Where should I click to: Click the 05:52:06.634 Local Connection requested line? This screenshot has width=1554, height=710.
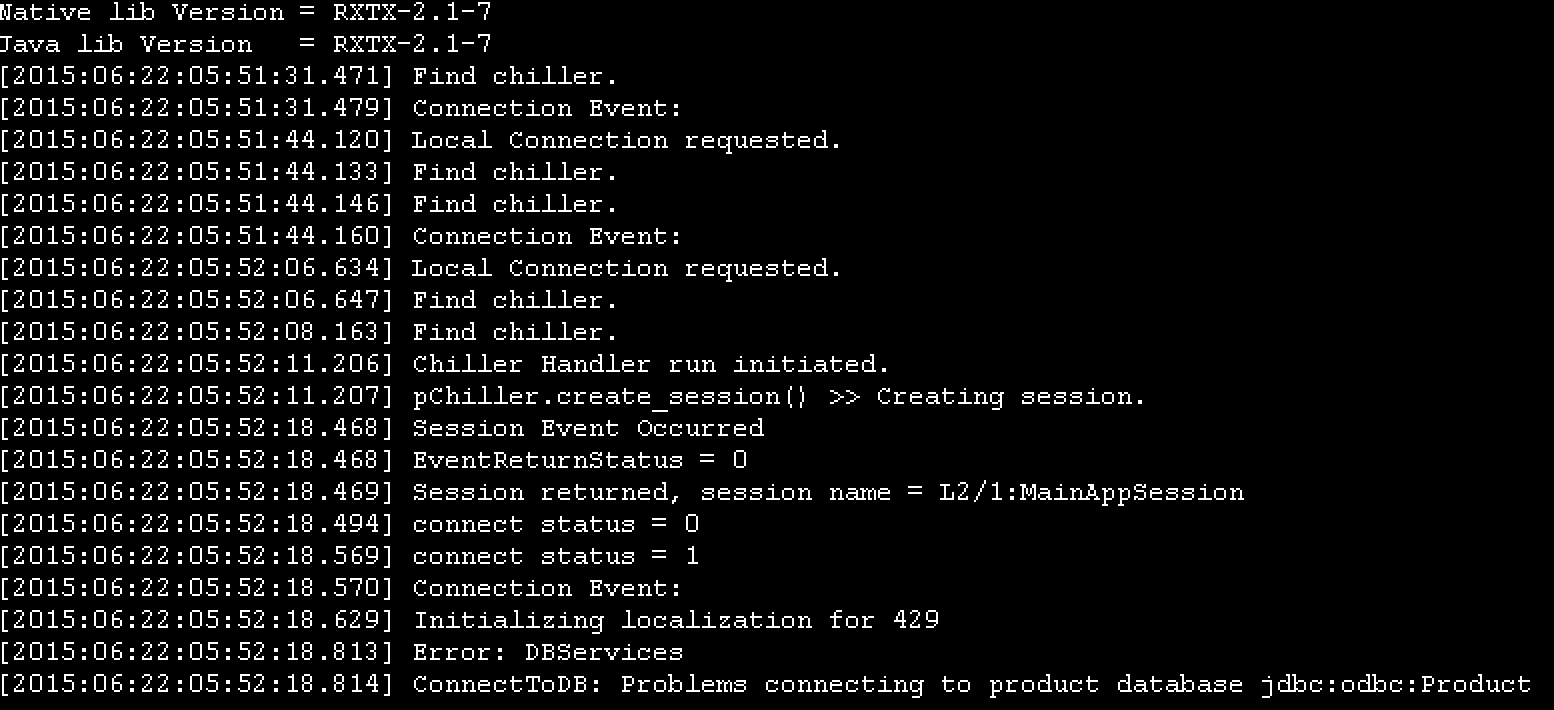click(421, 269)
